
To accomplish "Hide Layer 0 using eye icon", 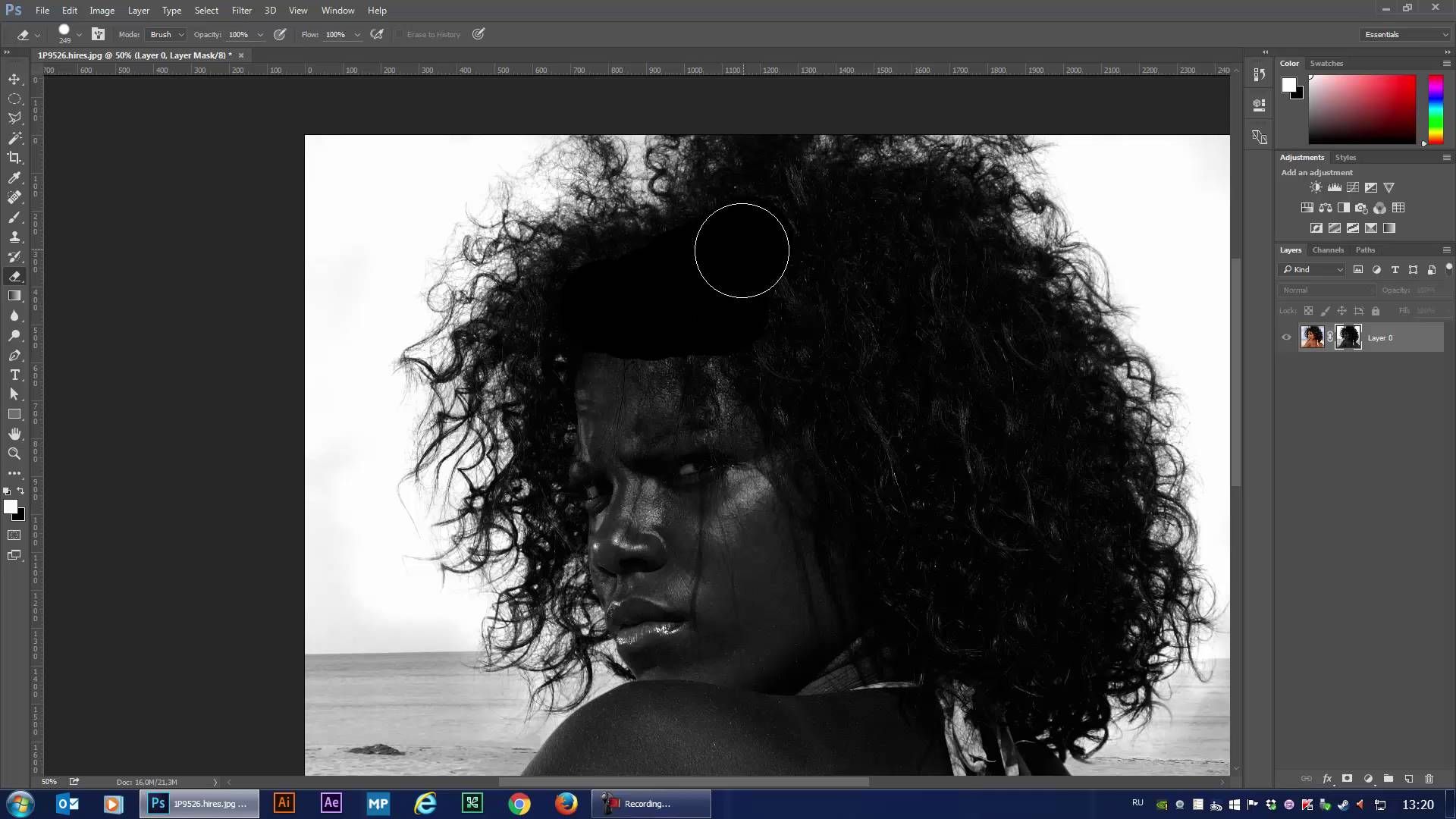I will click(1286, 337).
